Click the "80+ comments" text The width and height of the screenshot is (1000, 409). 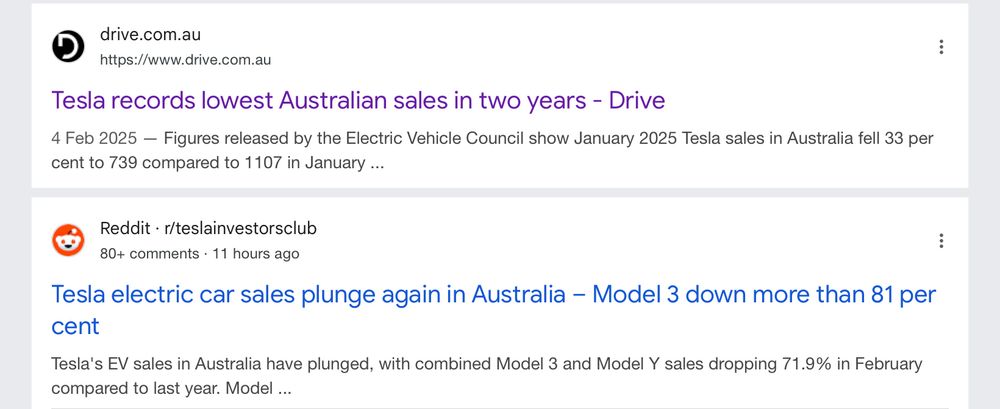(x=149, y=254)
